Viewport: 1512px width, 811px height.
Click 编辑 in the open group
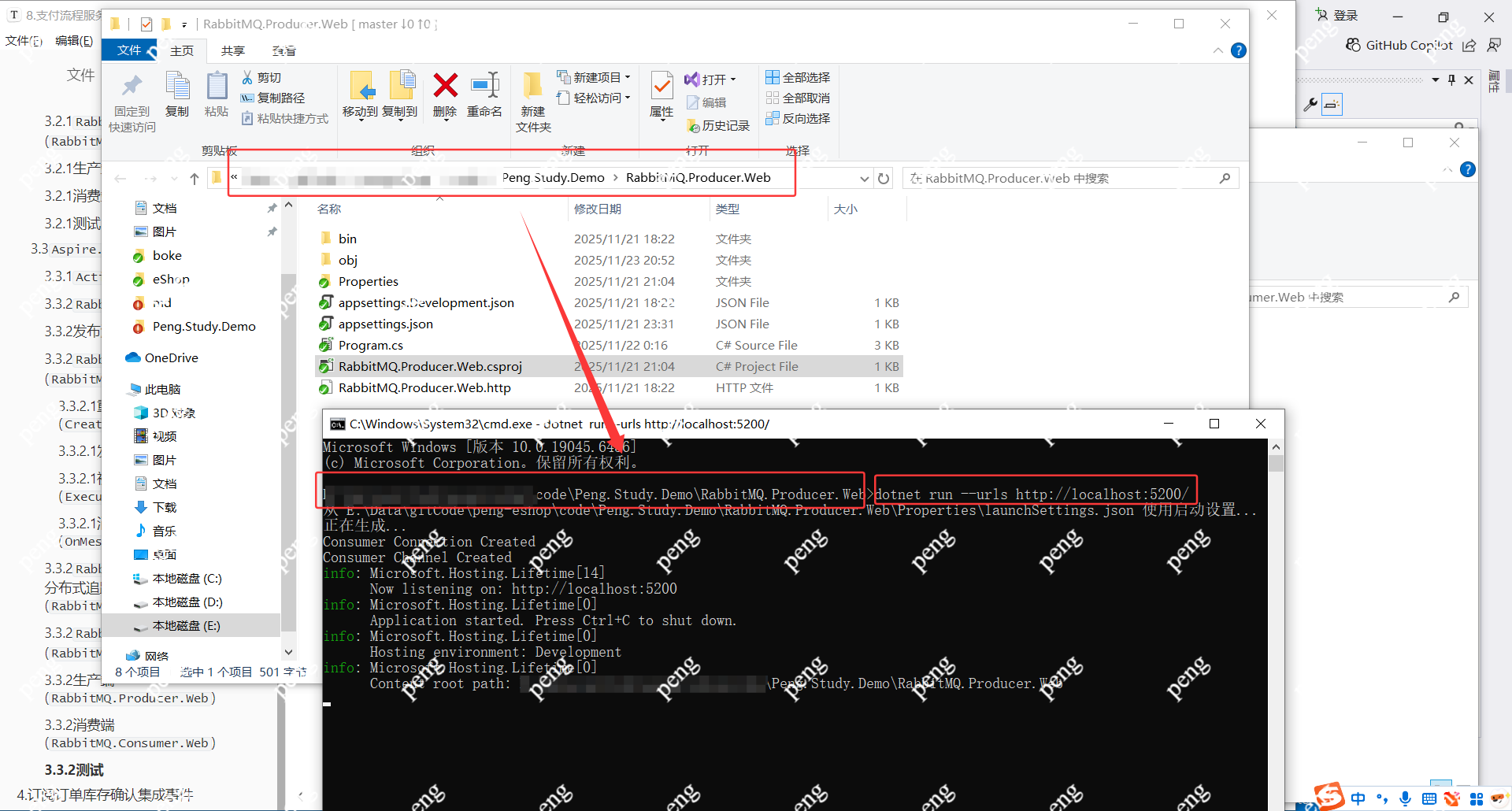coord(706,102)
